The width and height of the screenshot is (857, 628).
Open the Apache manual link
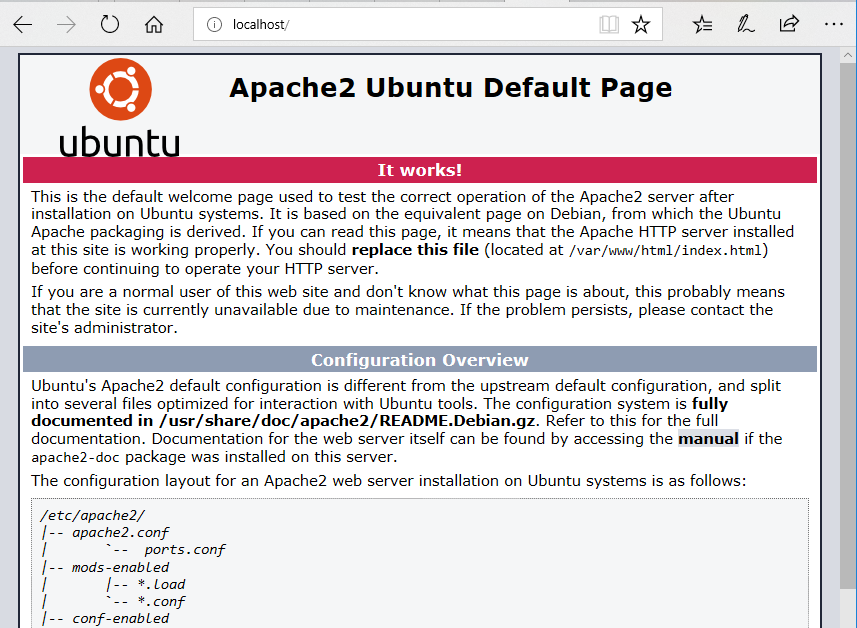[708, 438]
